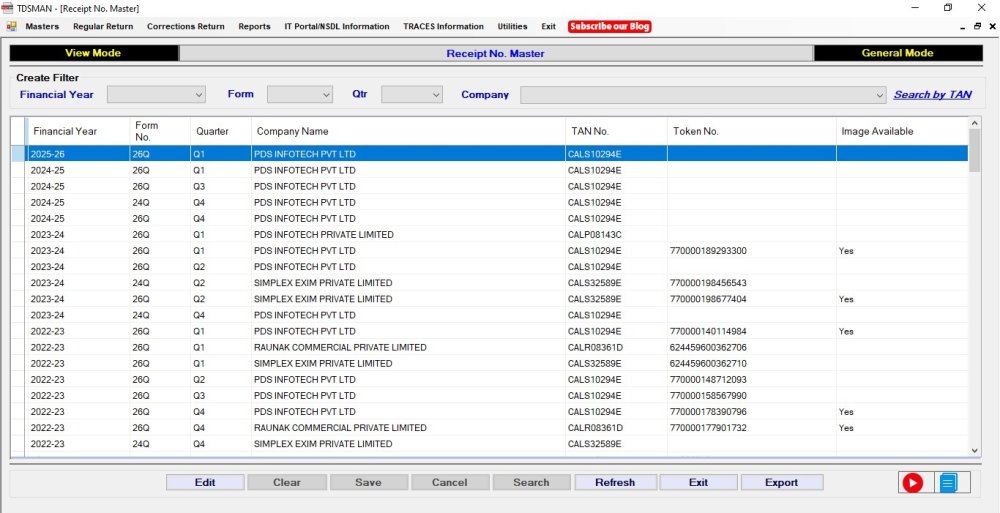Click the TAN No. column header

tap(616, 131)
